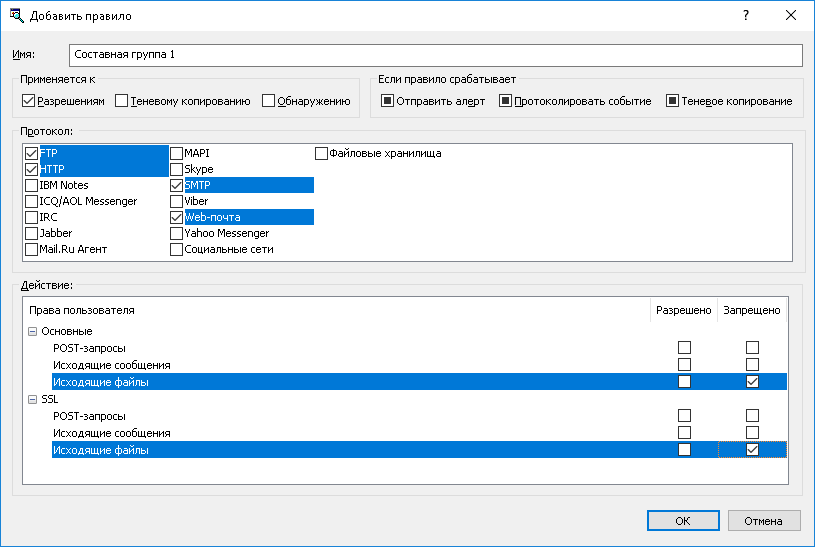Select POST-запросы row under Основные
This screenshot has width=815, height=547.
coord(88,348)
